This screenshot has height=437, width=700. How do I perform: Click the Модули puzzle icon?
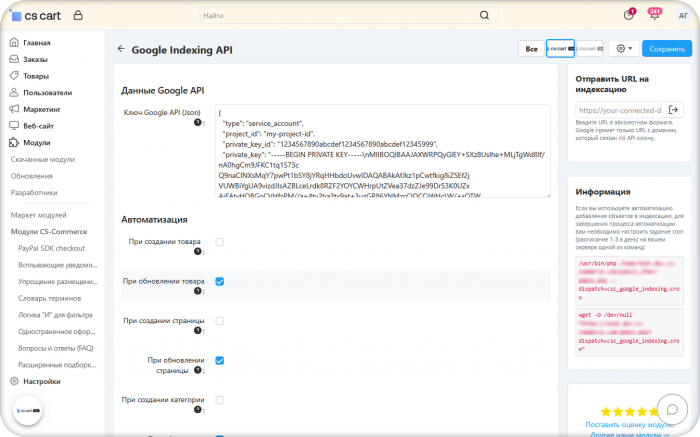[14, 142]
